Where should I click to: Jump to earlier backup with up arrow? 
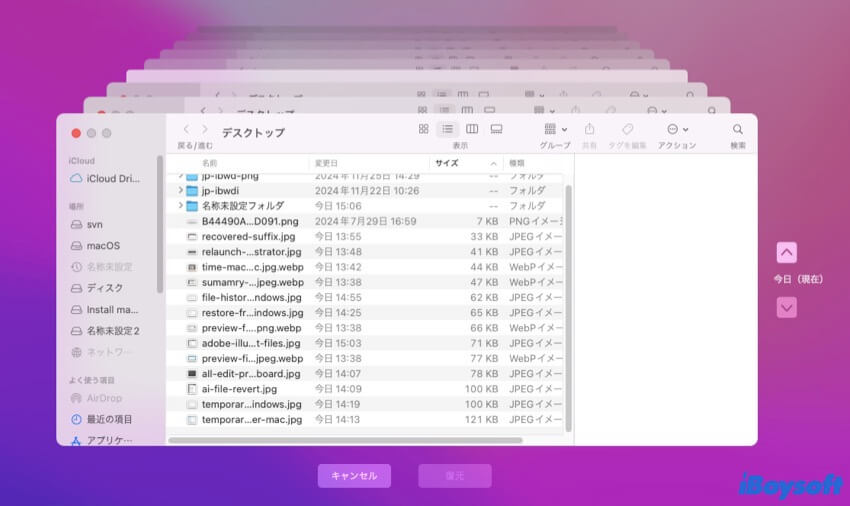(x=787, y=253)
